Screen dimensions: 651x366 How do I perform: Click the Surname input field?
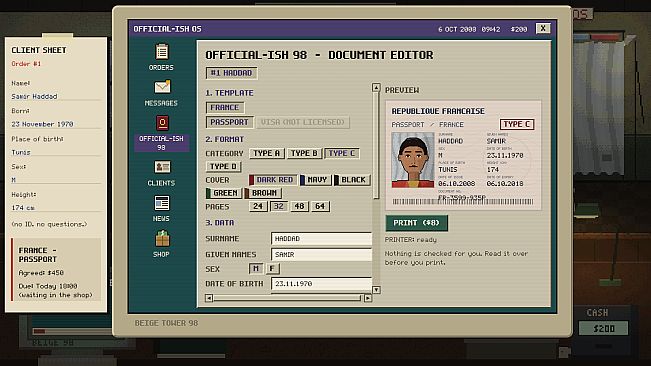(321, 239)
